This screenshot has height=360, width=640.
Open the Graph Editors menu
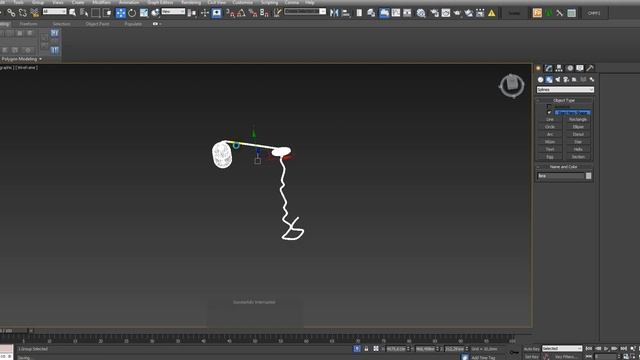click(160, 2)
